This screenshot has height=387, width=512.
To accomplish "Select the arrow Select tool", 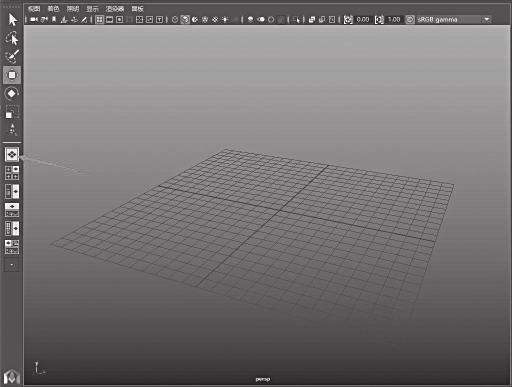I will point(13,20).
